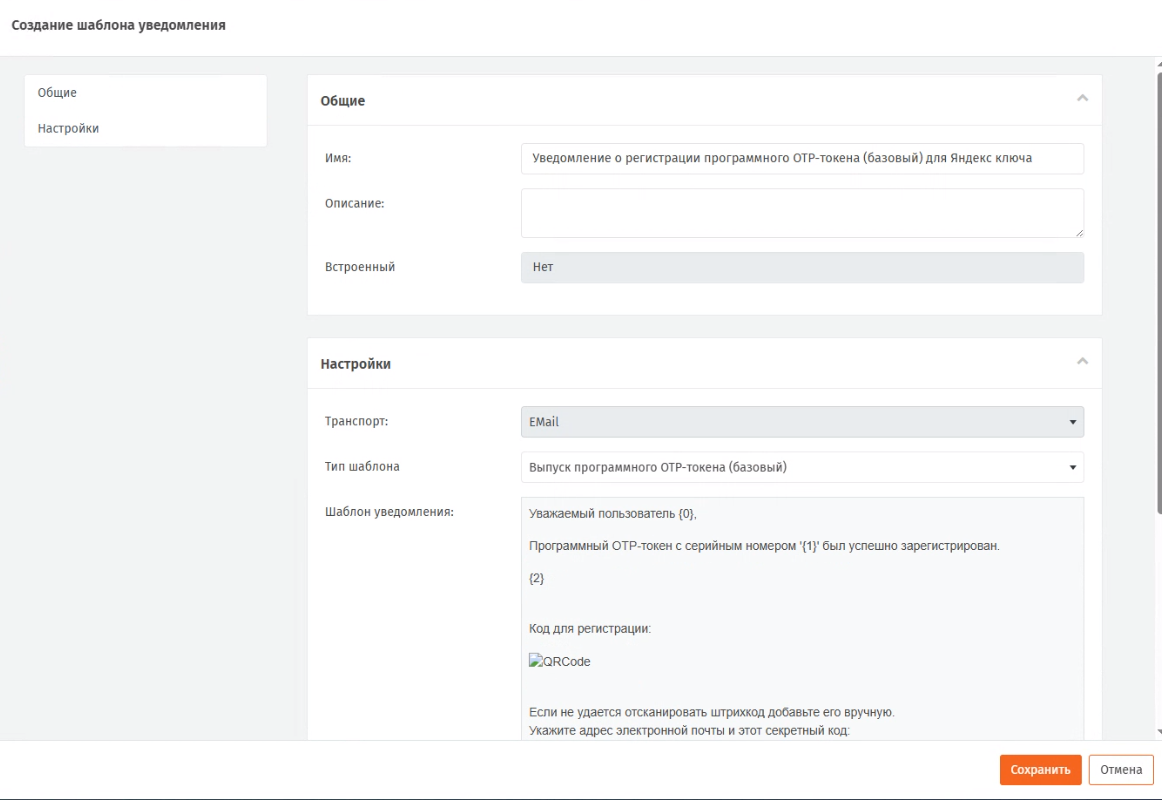This screenshot has width=1162, height=800.
Task: Focus the Имя text field
Action: [802, 159]
